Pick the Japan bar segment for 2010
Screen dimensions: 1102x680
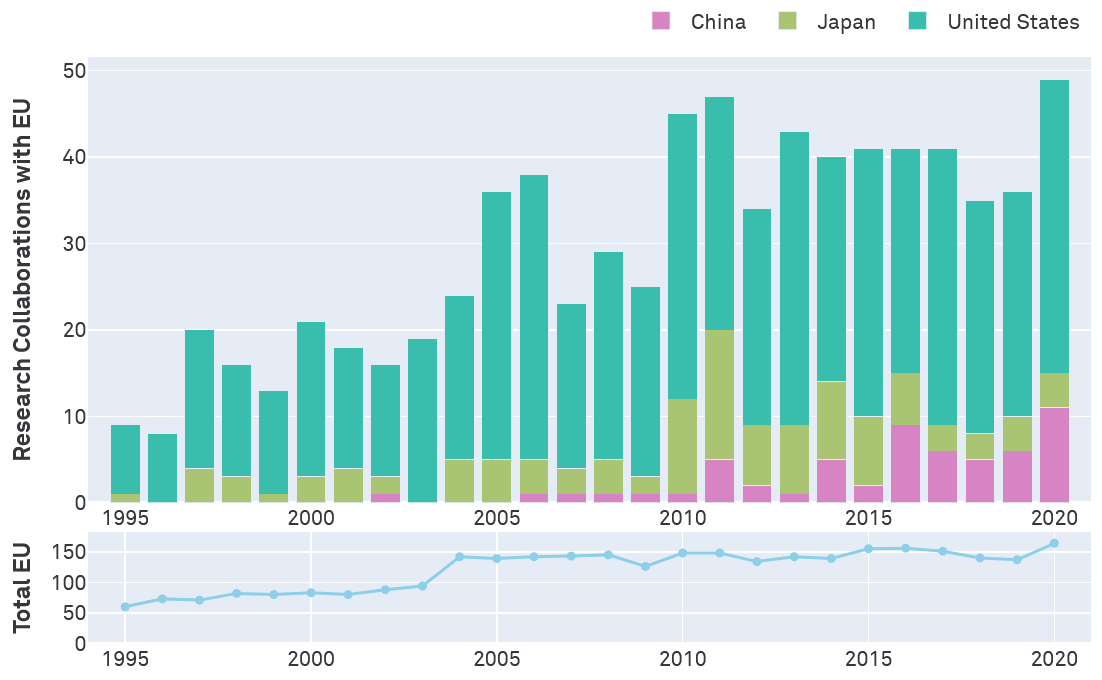tap(683, 447)
